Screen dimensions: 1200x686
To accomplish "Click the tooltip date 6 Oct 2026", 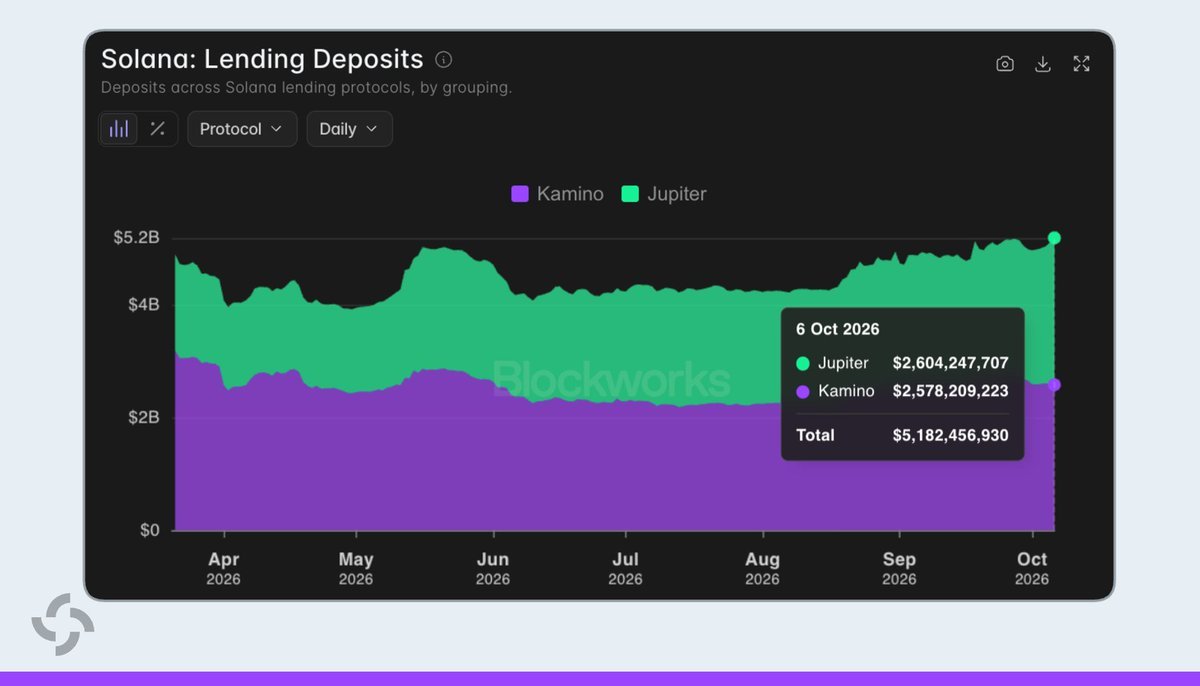I will point(838,329).
